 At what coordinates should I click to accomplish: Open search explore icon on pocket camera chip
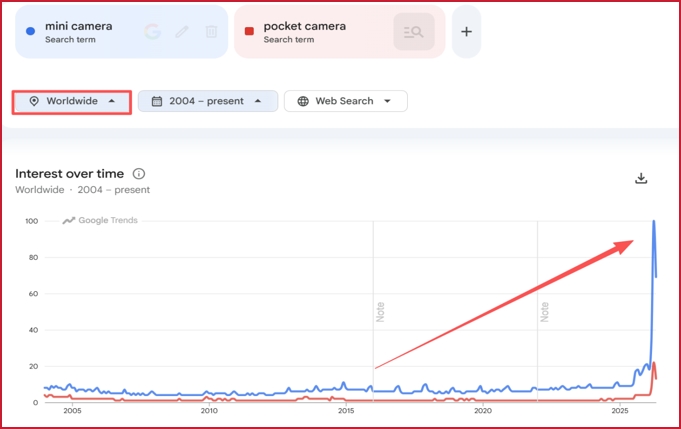click(x=414, y=32)
